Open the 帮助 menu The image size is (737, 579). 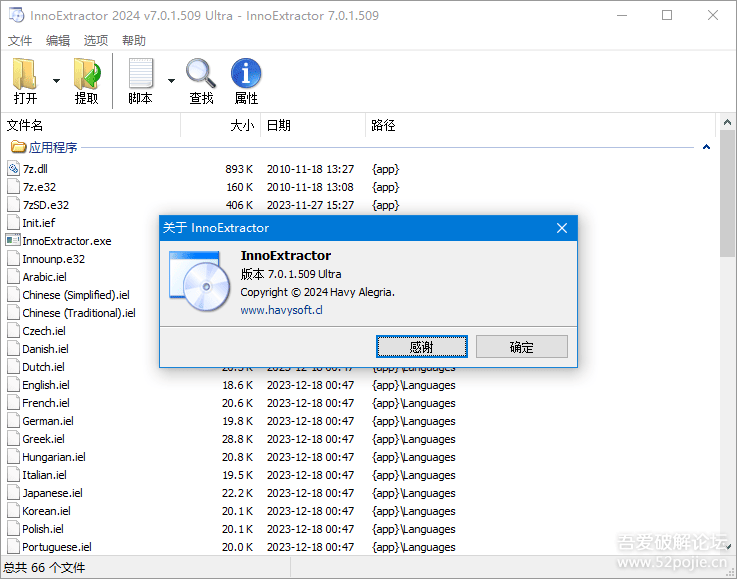[134, 41]
